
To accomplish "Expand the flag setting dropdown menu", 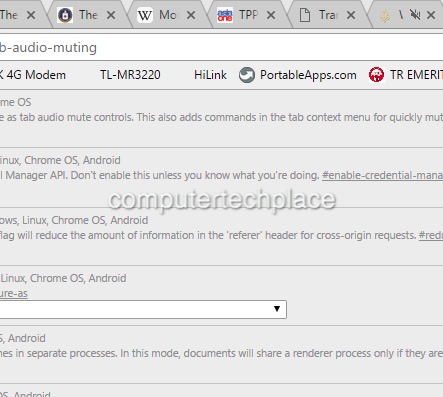I will (143, 309).
